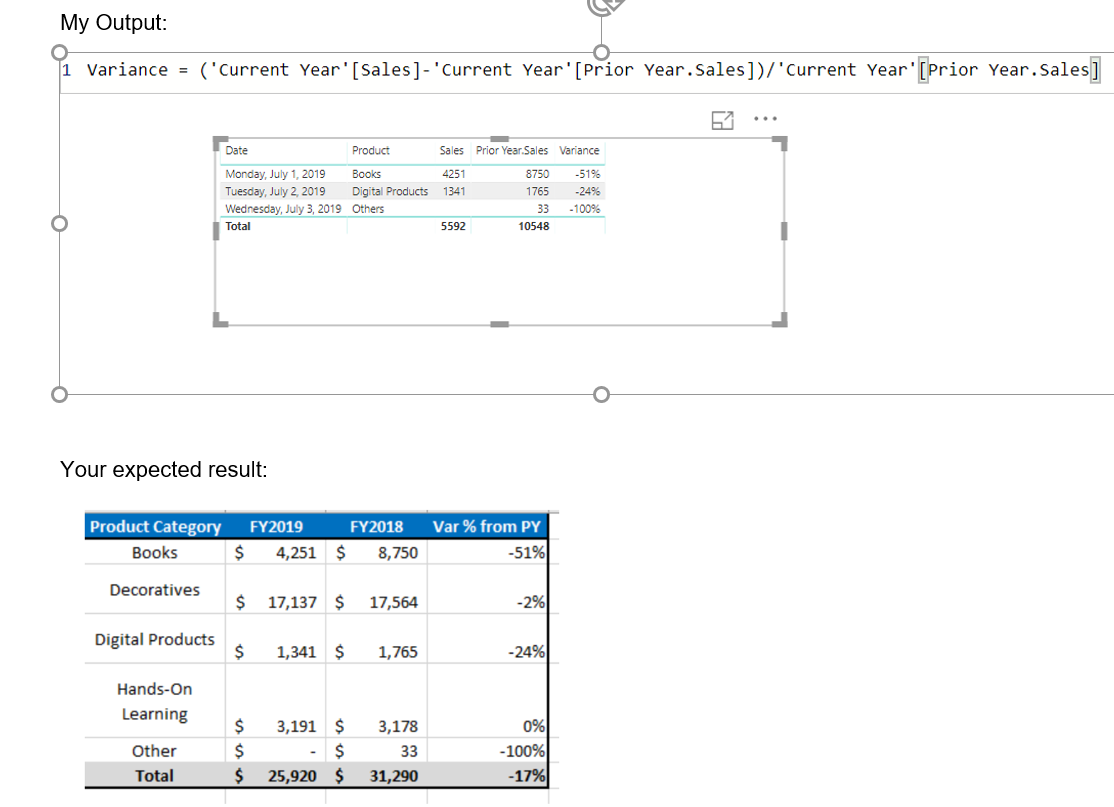Click the Others product cell
Image resolution: width=1114 pixels, height=807 pixels.
pos(368,209)
